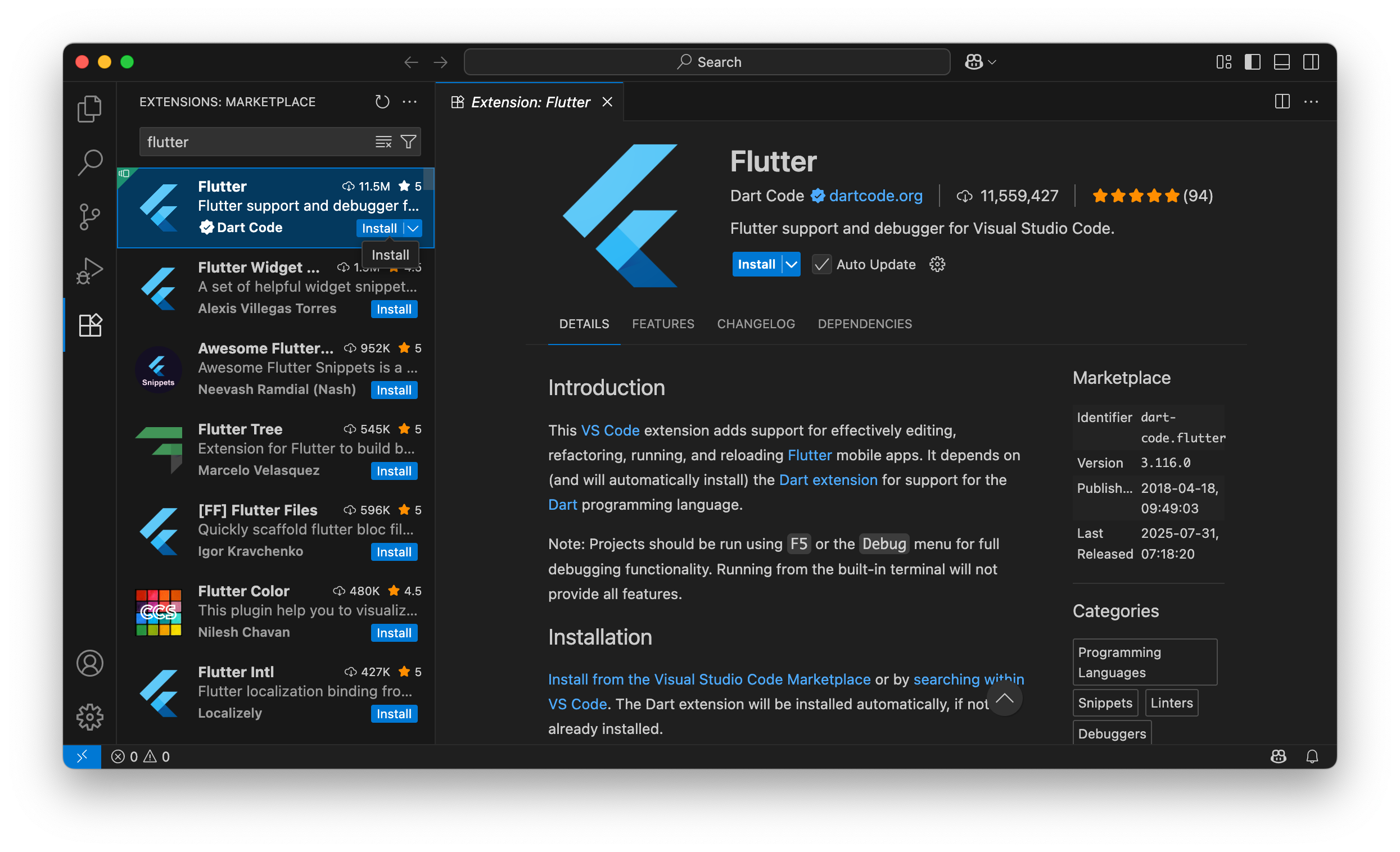Open errors and warnings in status bar
This screenshot has width=1400, height=852.
point(141,756)
